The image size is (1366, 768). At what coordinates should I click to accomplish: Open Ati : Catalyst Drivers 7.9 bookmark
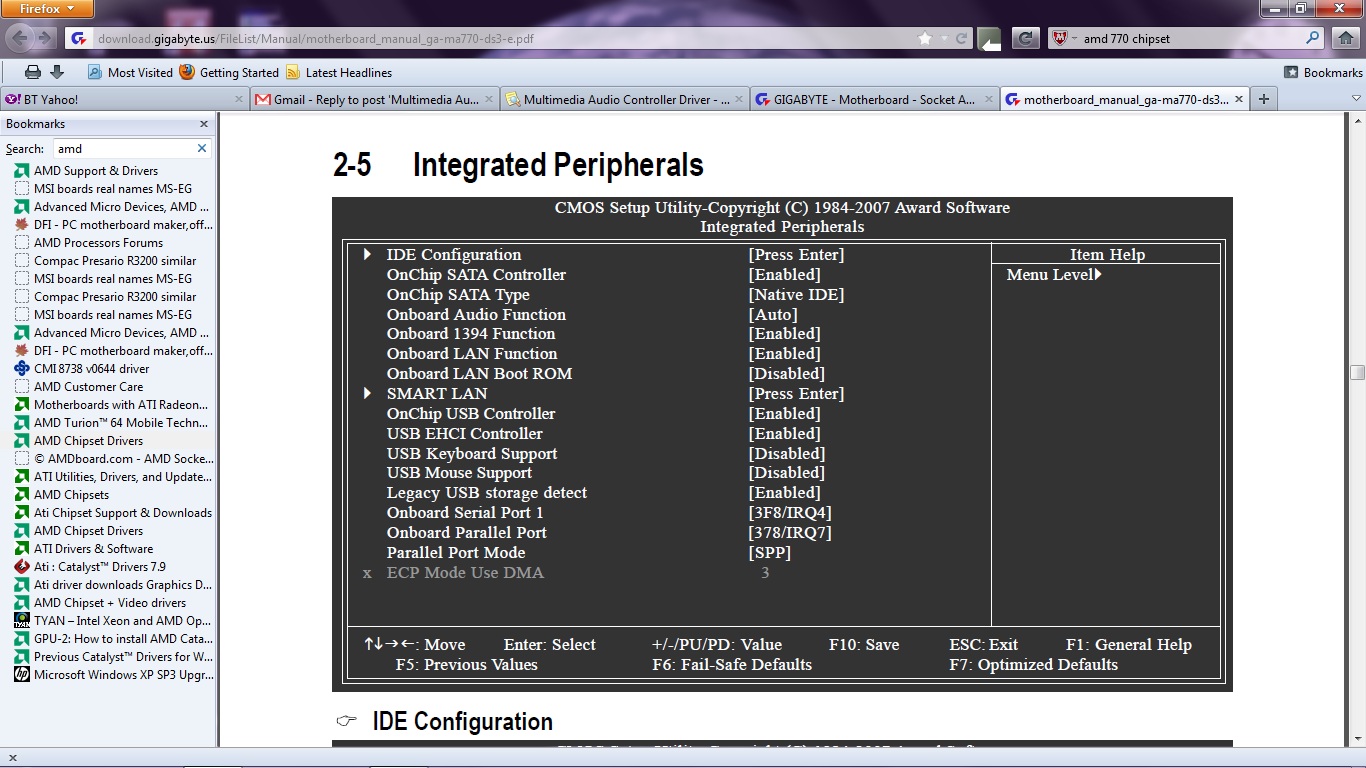(x=100, y=567)
